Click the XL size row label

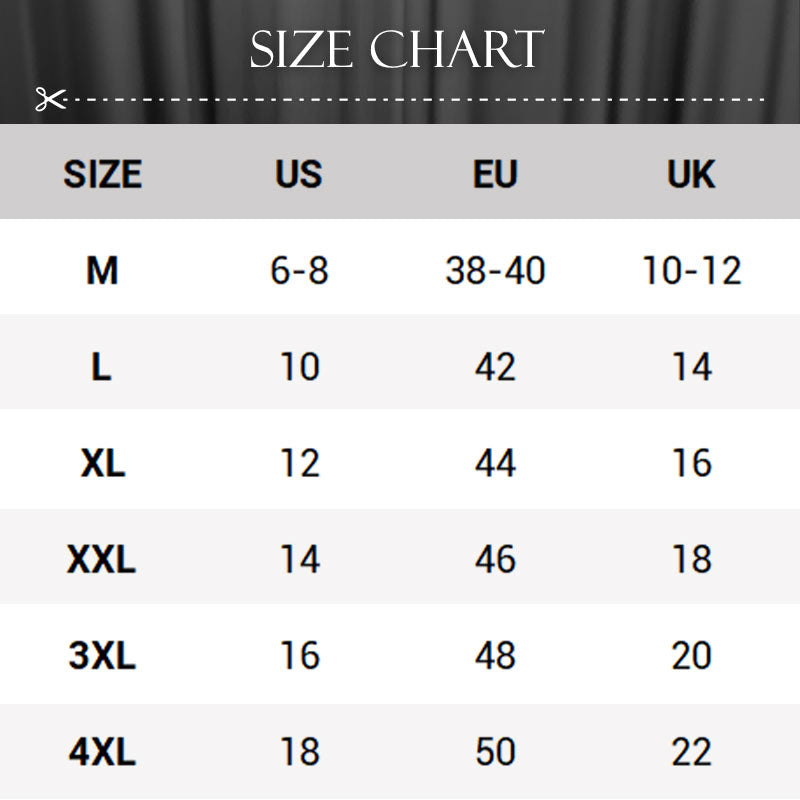coord(102,462)
